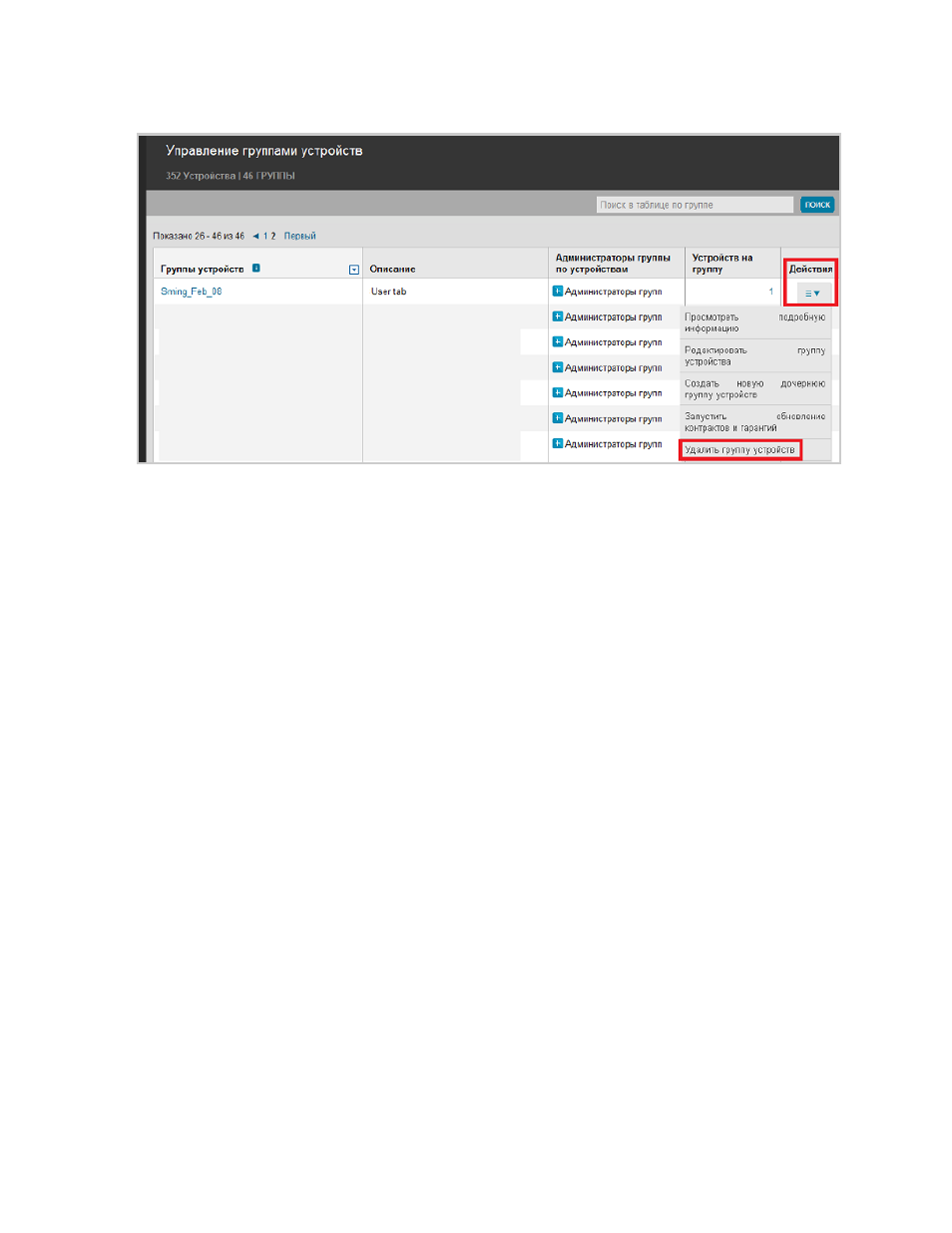The width and height of the screenshot is (952, 1233).
Task: Click the Первый pagination link
Action: point(300,237)
